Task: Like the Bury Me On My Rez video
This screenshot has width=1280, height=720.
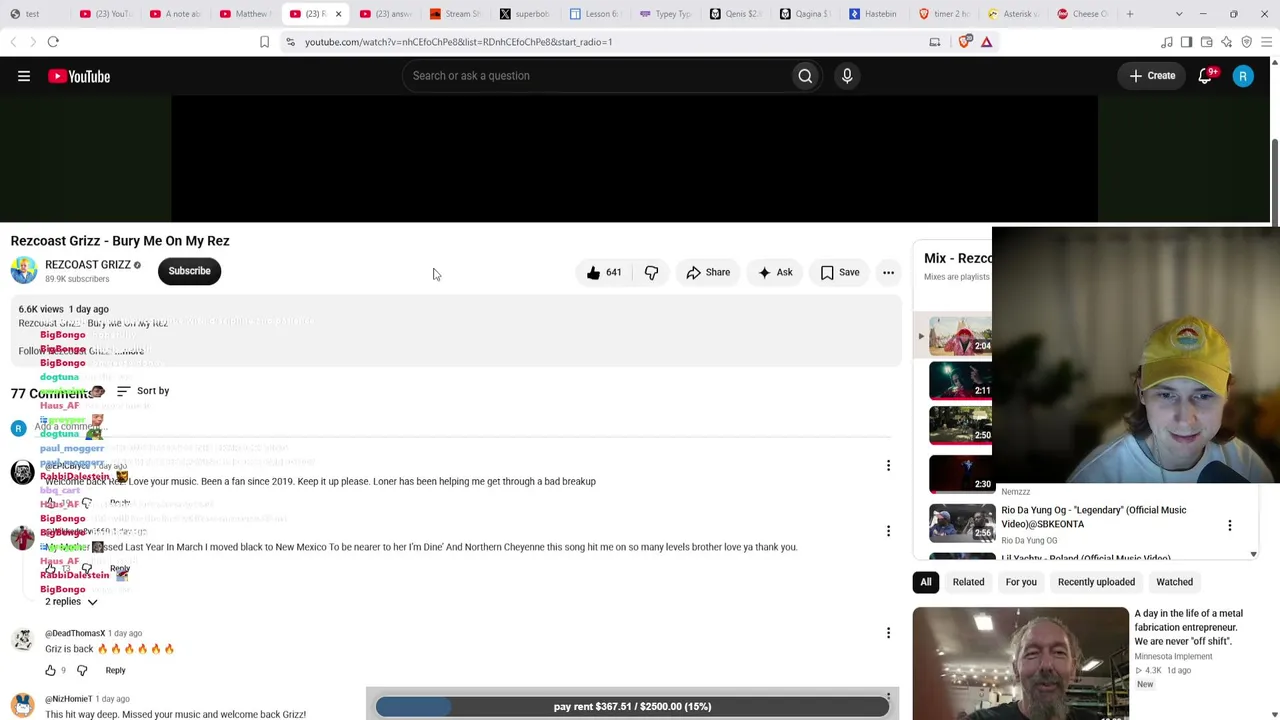Action: pyautogui.click(x=604, y=272)
